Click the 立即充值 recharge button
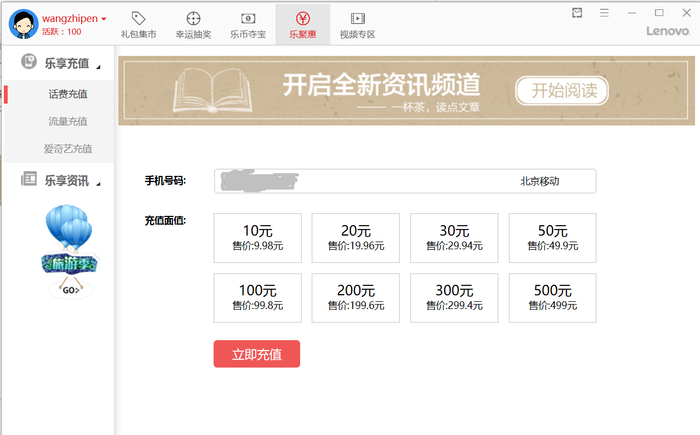Screen dimensions: 700x435 point(256,354)
